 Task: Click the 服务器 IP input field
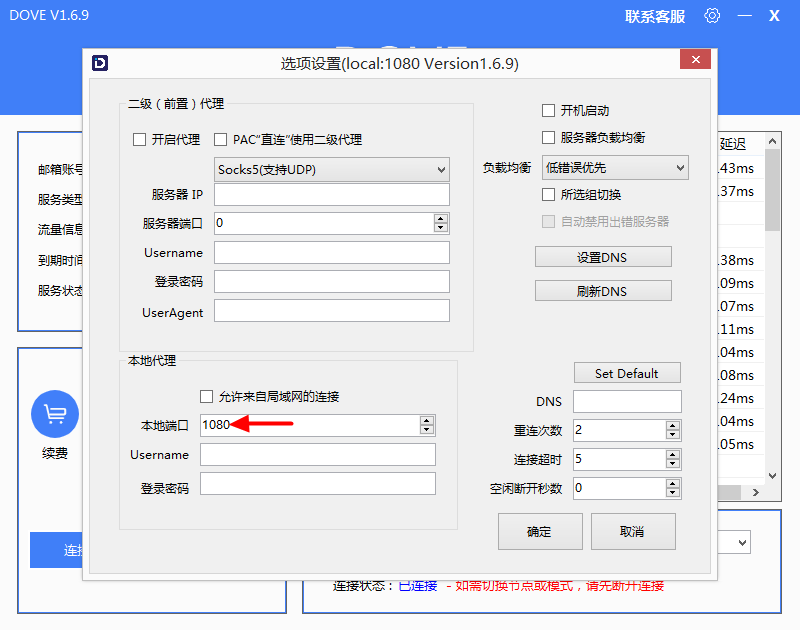pyautogui.click(x=332, y=195)
